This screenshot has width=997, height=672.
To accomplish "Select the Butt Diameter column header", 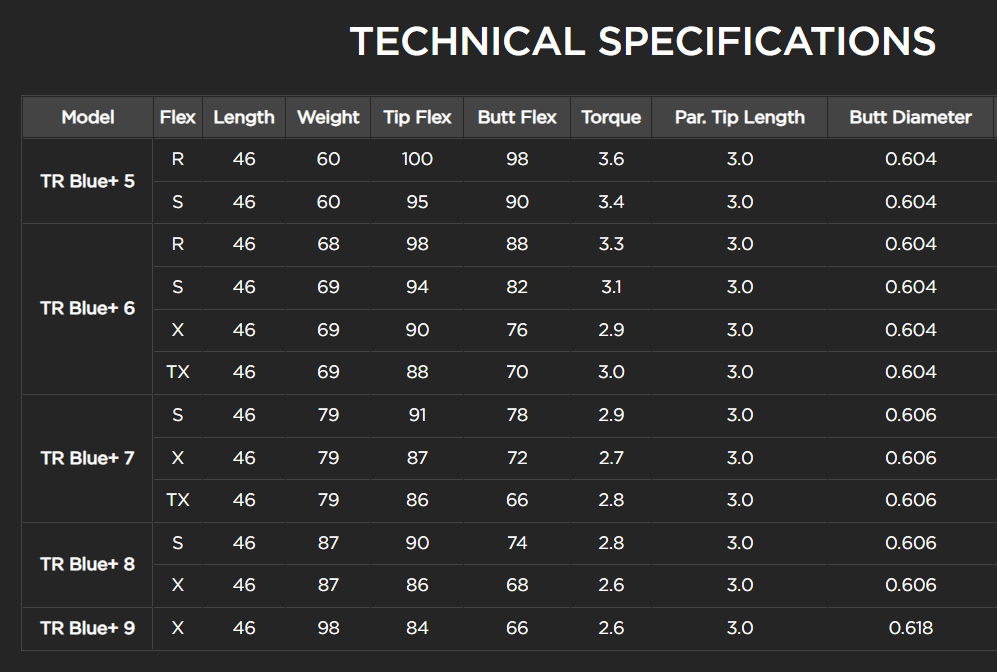I will point(910,117).
